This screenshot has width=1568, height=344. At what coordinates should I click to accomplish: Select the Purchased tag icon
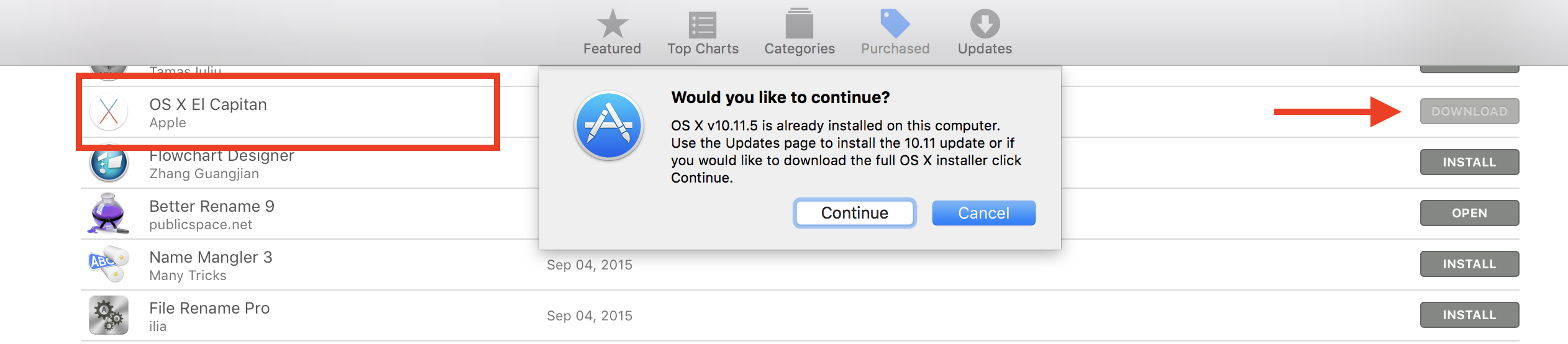pyautogui.click(x=895, y=24)
